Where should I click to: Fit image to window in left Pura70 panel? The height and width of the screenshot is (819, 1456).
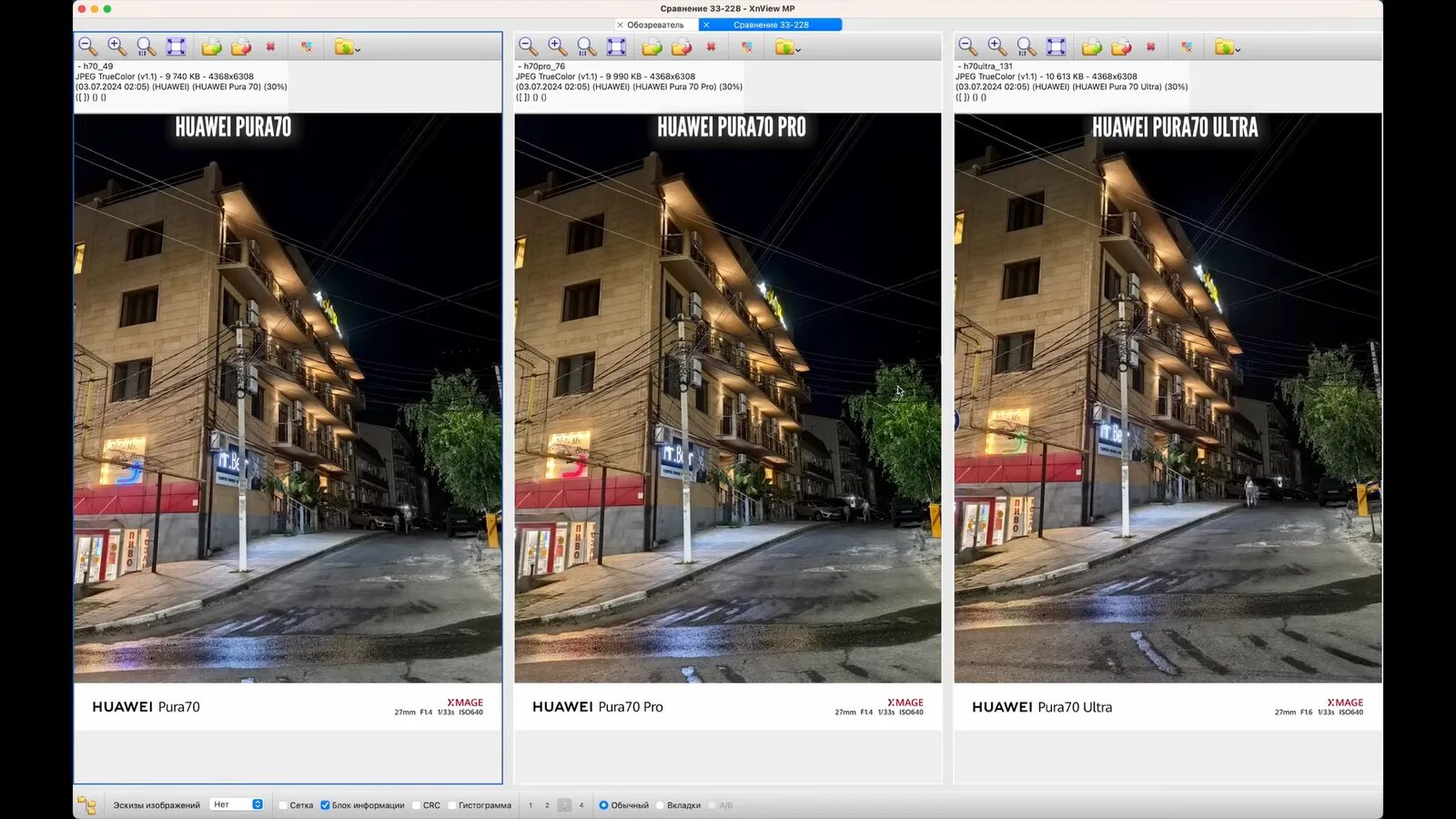click(177, 46)
